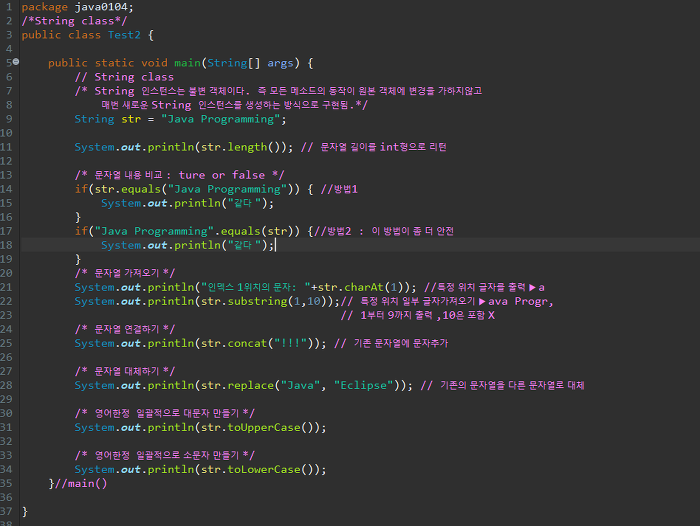Click the str variable in its declaration on line 9

pos(131,119)
